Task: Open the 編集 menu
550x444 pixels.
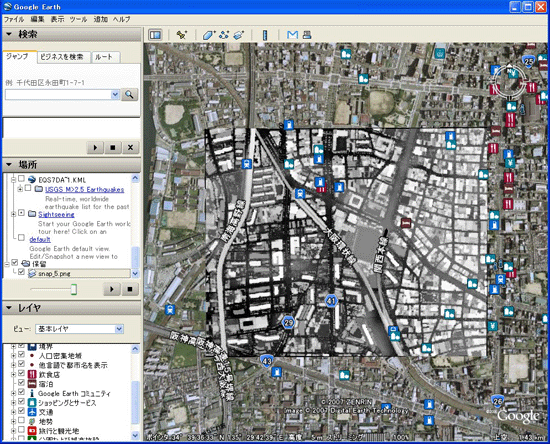Action: click(x=38, y=19)
